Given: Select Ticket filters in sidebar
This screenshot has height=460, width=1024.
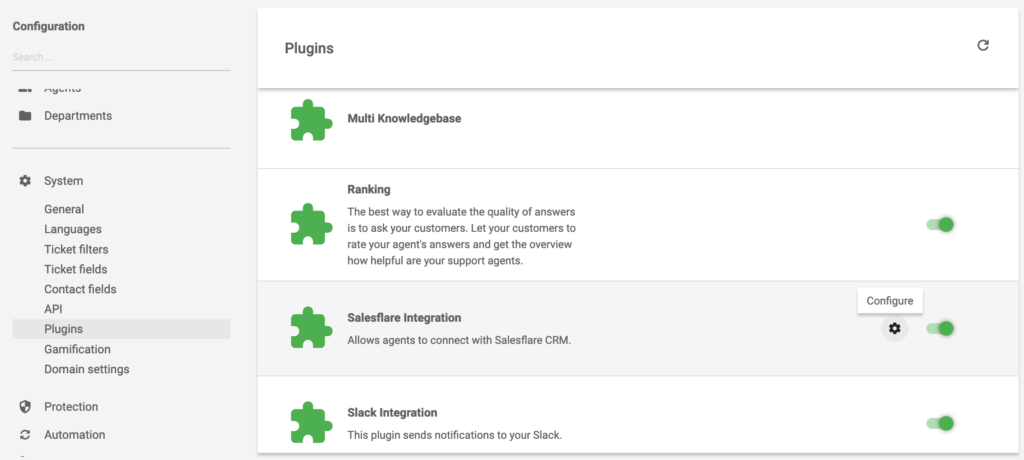Looking at the screenshot, I should 76,249.
